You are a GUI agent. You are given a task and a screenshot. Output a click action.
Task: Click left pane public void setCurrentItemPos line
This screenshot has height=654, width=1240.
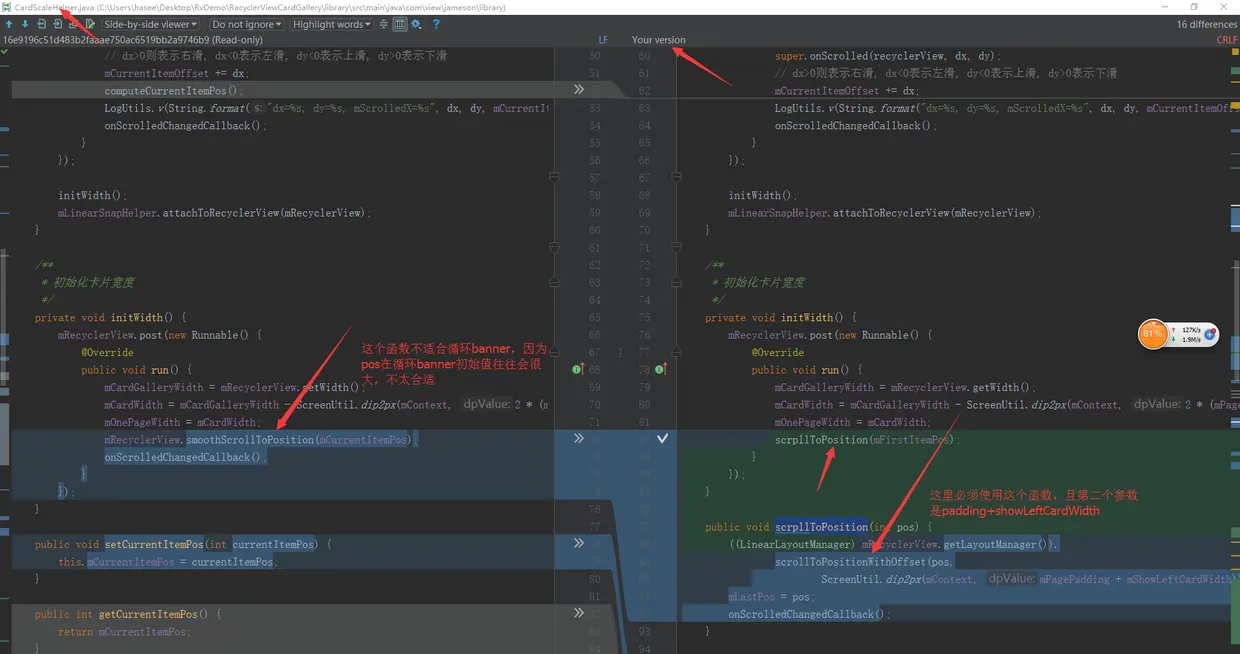pyautogui.click(x=183, y=544)
